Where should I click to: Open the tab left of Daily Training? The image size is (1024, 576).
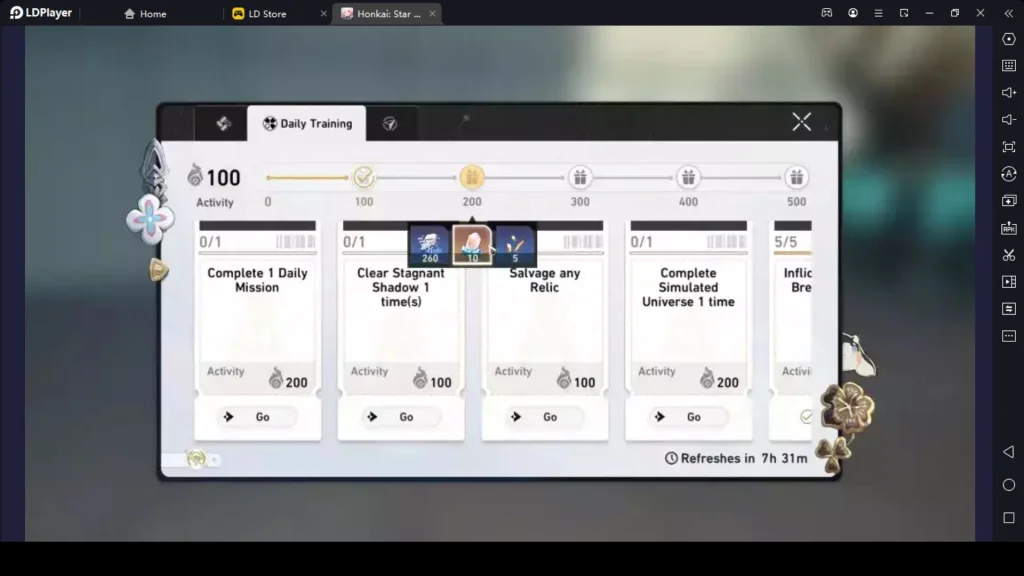223,123
